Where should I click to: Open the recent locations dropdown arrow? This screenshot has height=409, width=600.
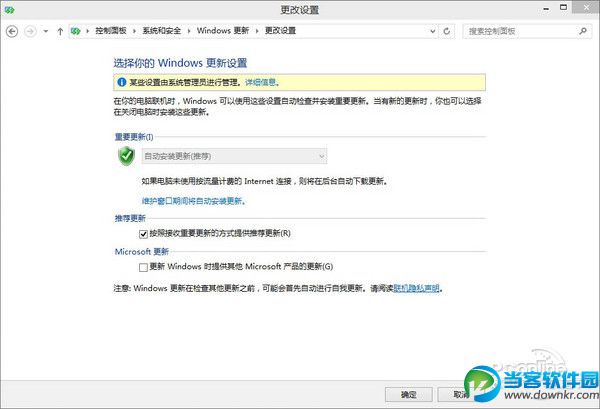point(46,31)
